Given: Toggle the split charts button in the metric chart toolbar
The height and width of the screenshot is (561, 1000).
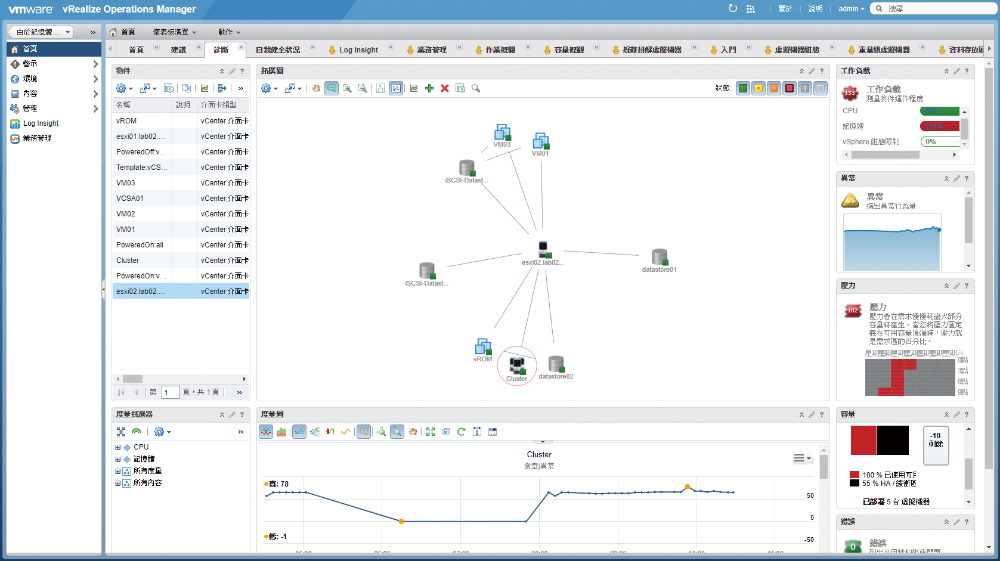Looking at the screenshot, I should pos(266,432).
